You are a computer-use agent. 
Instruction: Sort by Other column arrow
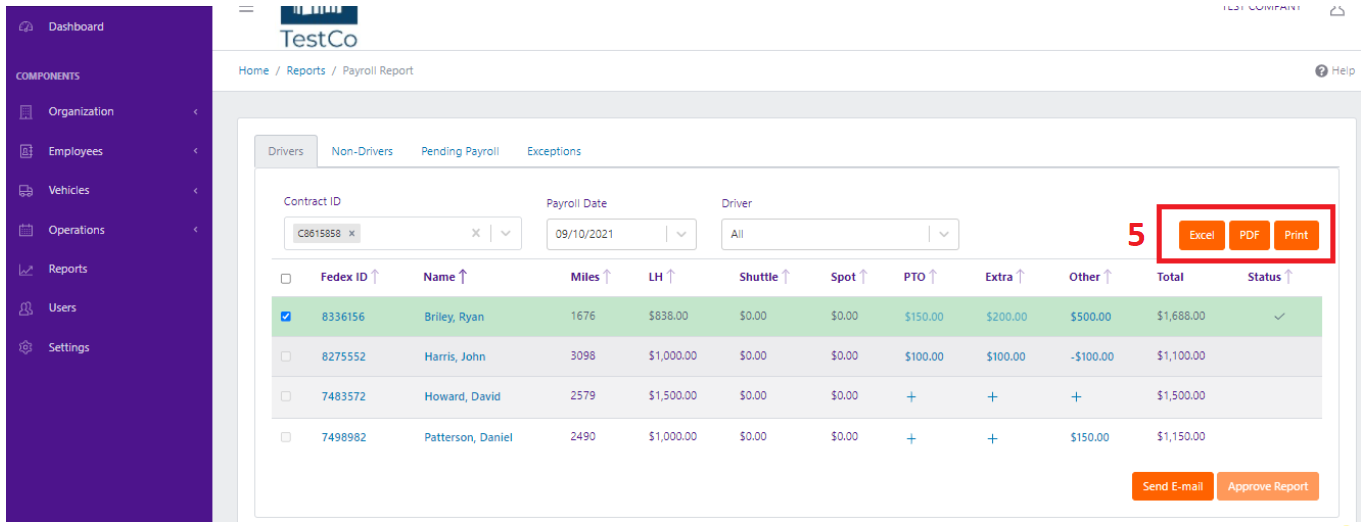(1108, 277)
